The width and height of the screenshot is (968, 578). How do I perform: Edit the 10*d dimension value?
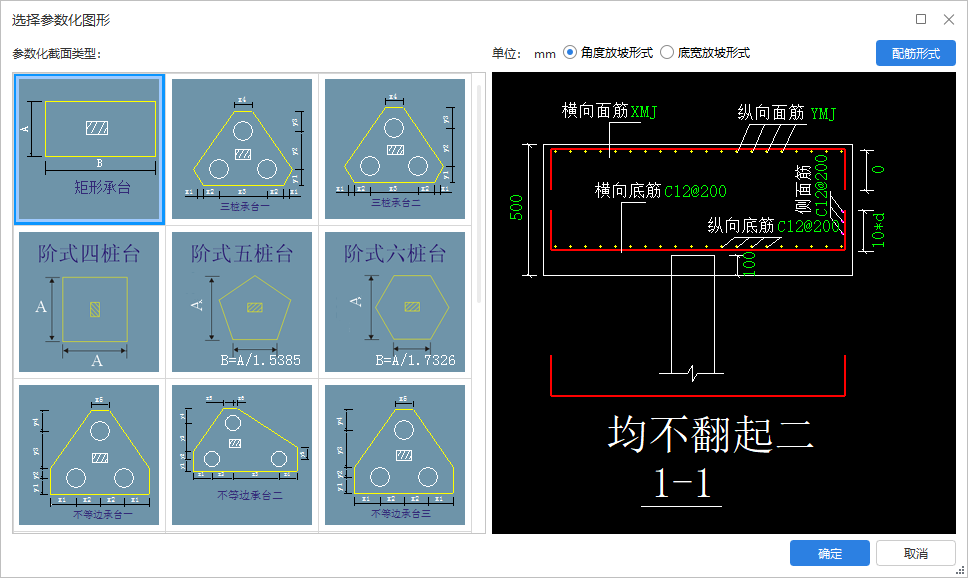coord(878,230)
